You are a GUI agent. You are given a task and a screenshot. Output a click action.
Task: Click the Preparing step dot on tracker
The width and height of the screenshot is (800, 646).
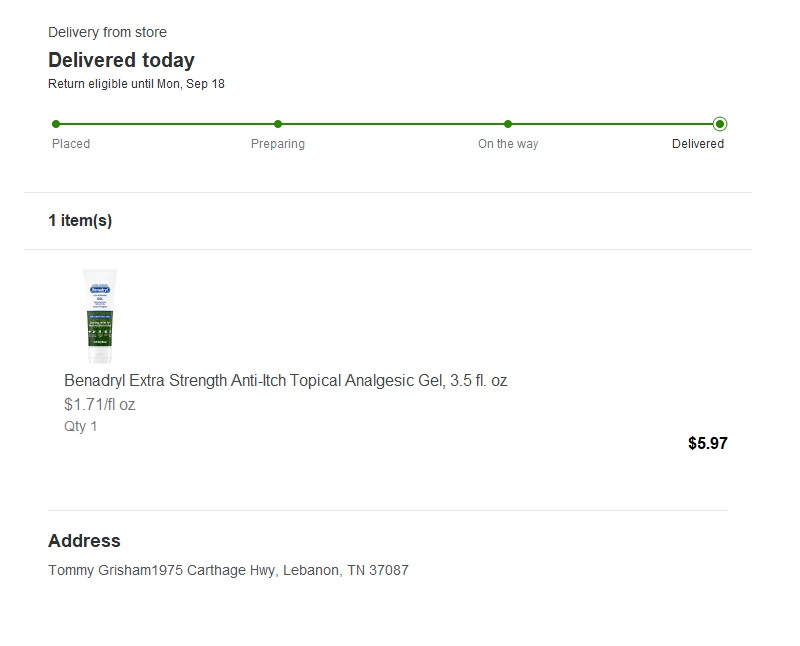[x=278, y=124]
